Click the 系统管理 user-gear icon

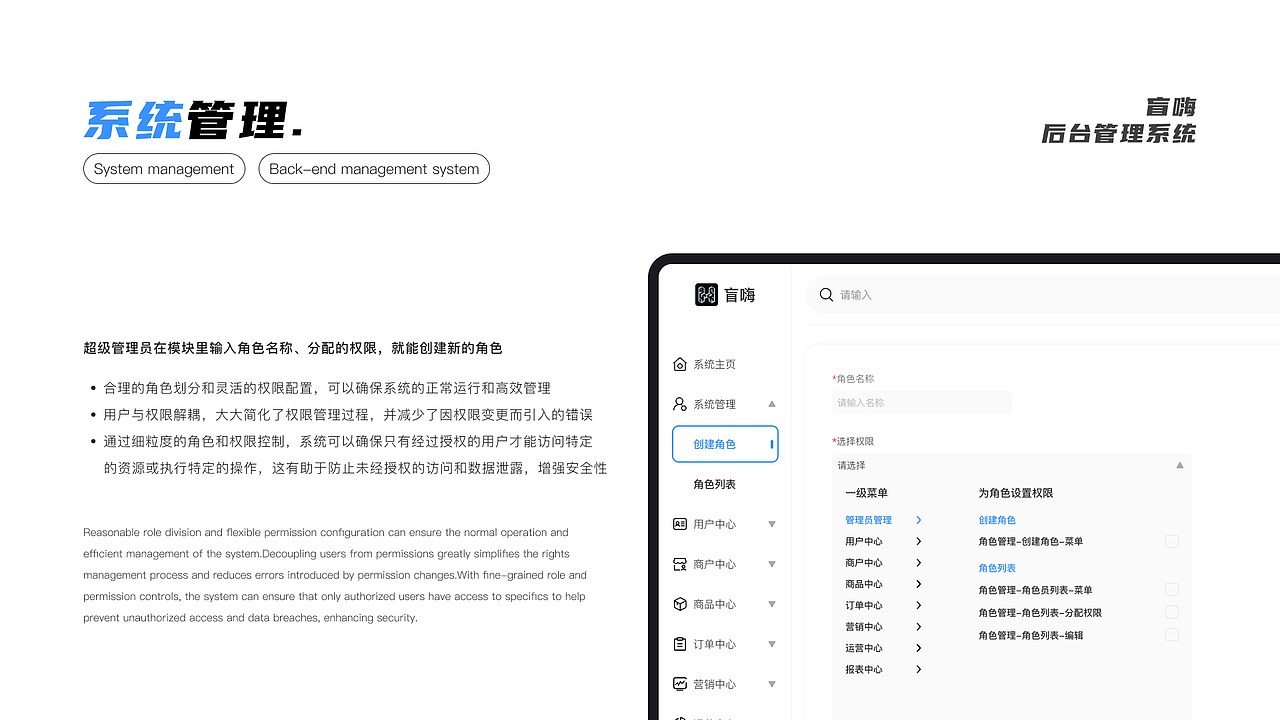click(x=680, y=404)
